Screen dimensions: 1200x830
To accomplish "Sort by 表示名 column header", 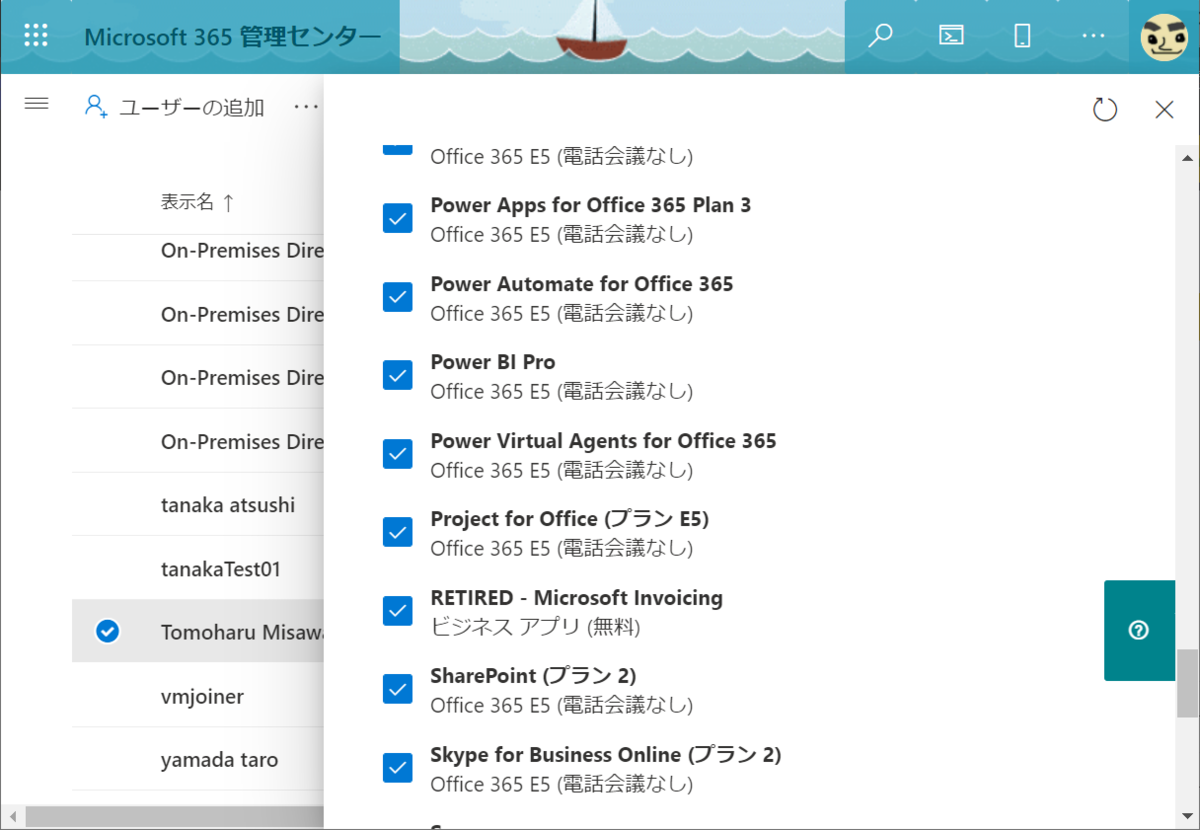I will point(198,202).
